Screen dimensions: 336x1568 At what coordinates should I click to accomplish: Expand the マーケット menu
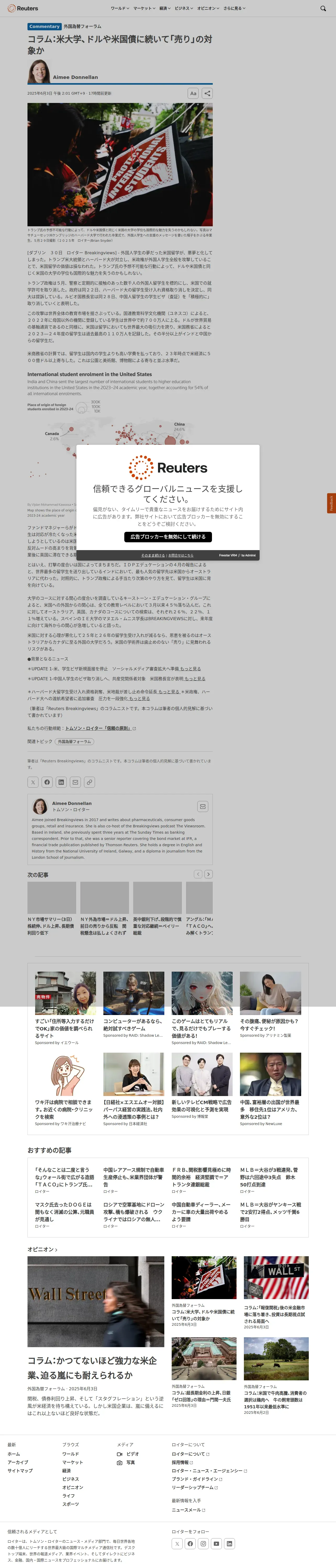point(144,9)
